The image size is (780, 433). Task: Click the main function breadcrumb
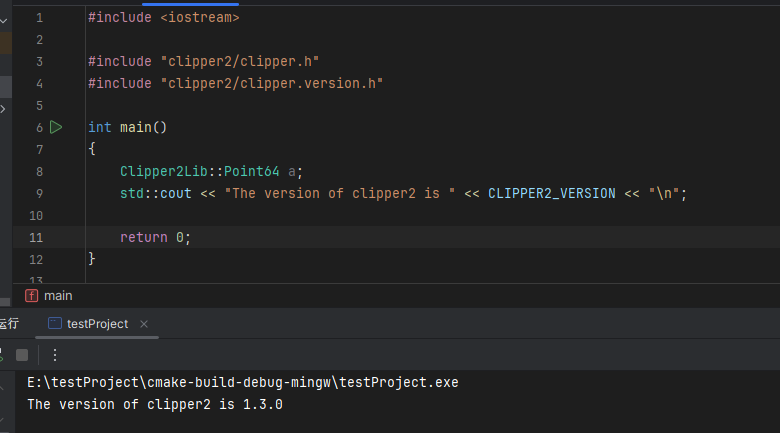(x=58, y=295)
